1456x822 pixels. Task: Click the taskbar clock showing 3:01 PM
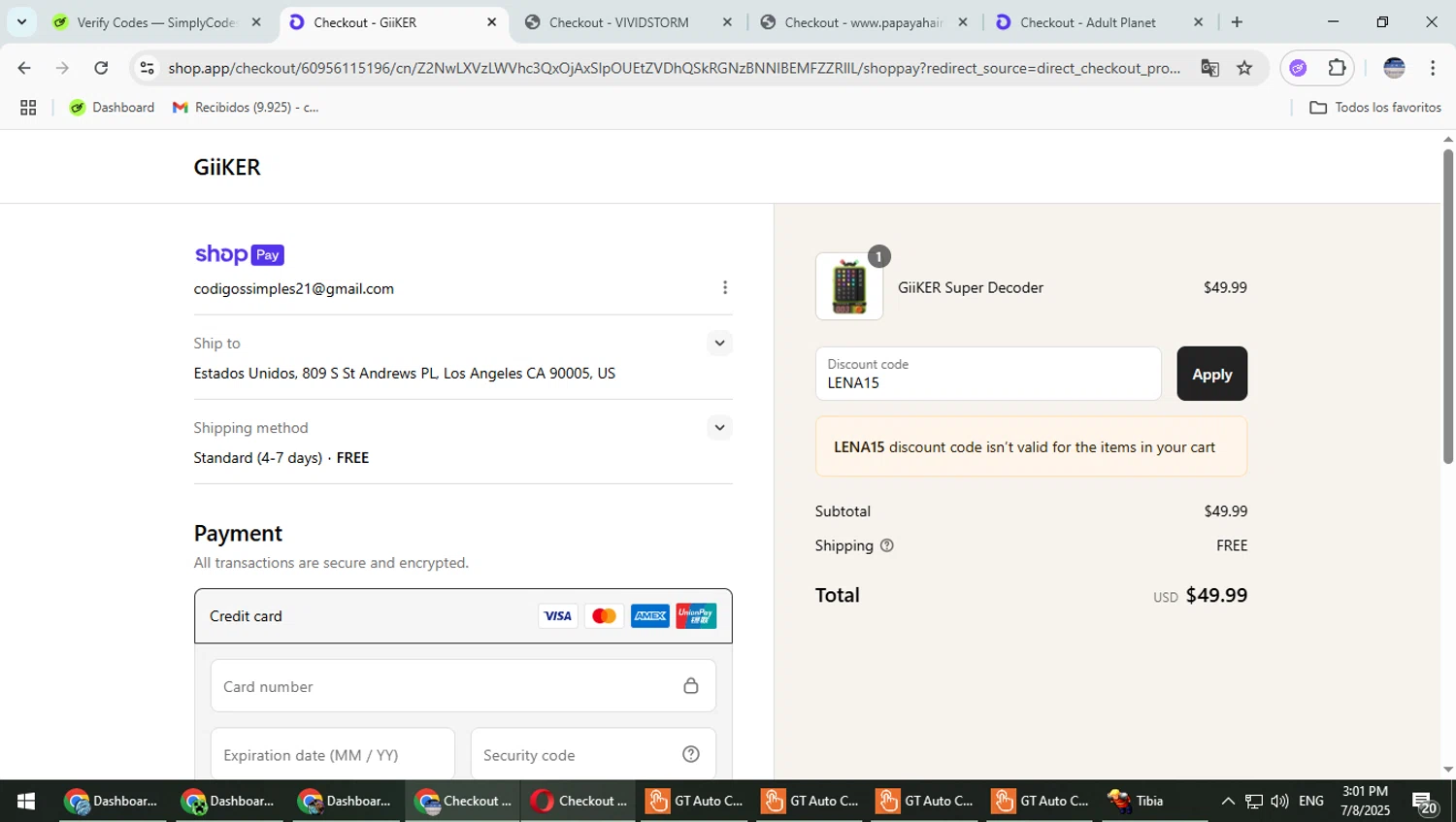(1366, 802)
